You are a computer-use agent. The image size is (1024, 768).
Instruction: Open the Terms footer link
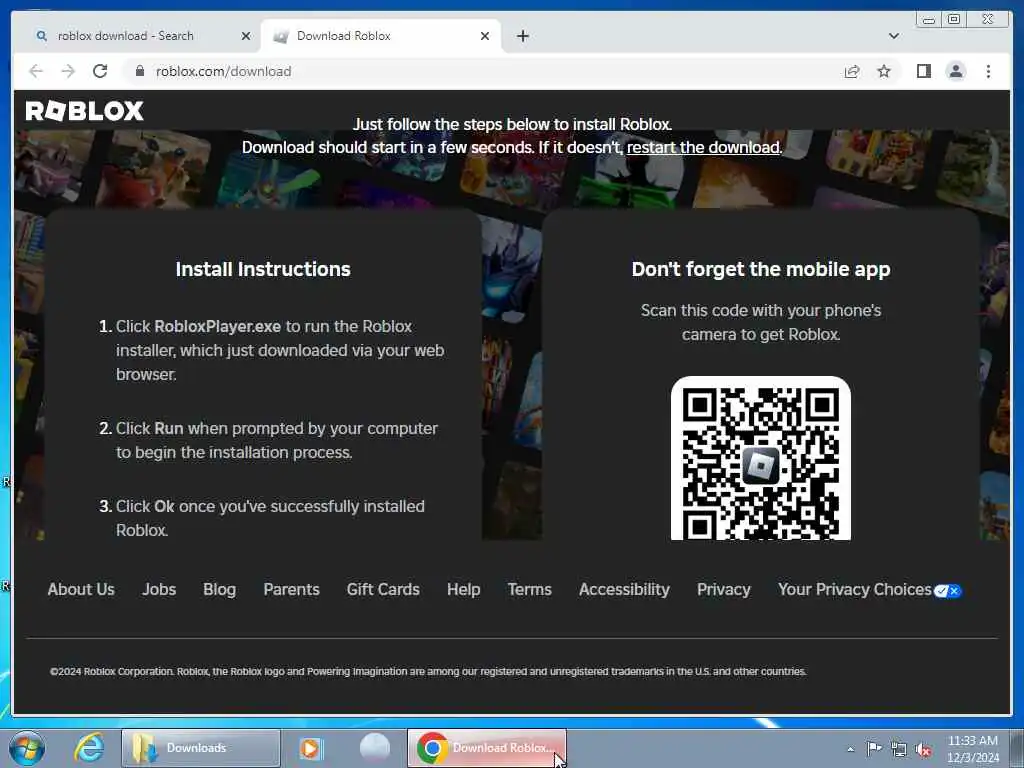530,590
